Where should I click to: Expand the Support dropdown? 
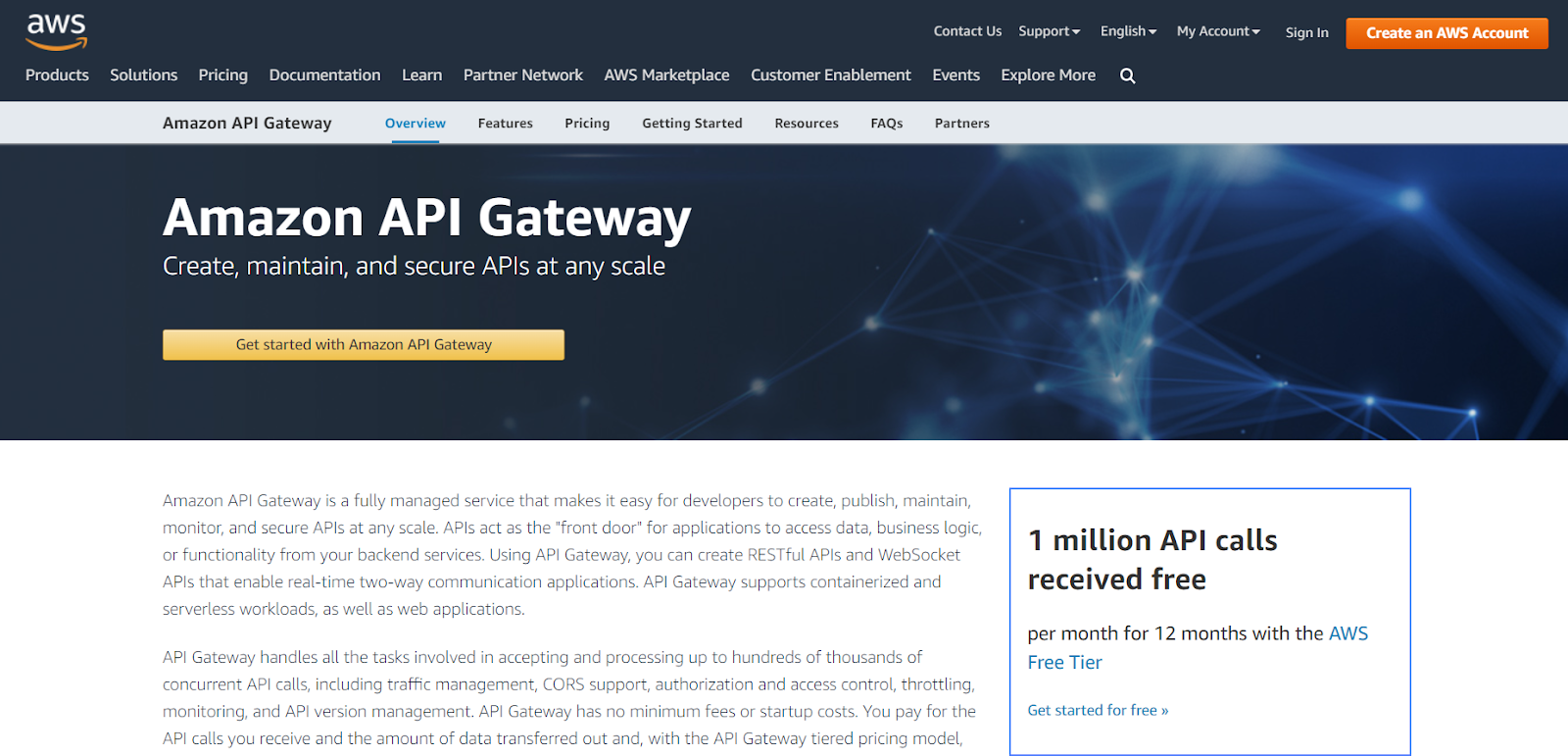click(x=1049, y=31)
